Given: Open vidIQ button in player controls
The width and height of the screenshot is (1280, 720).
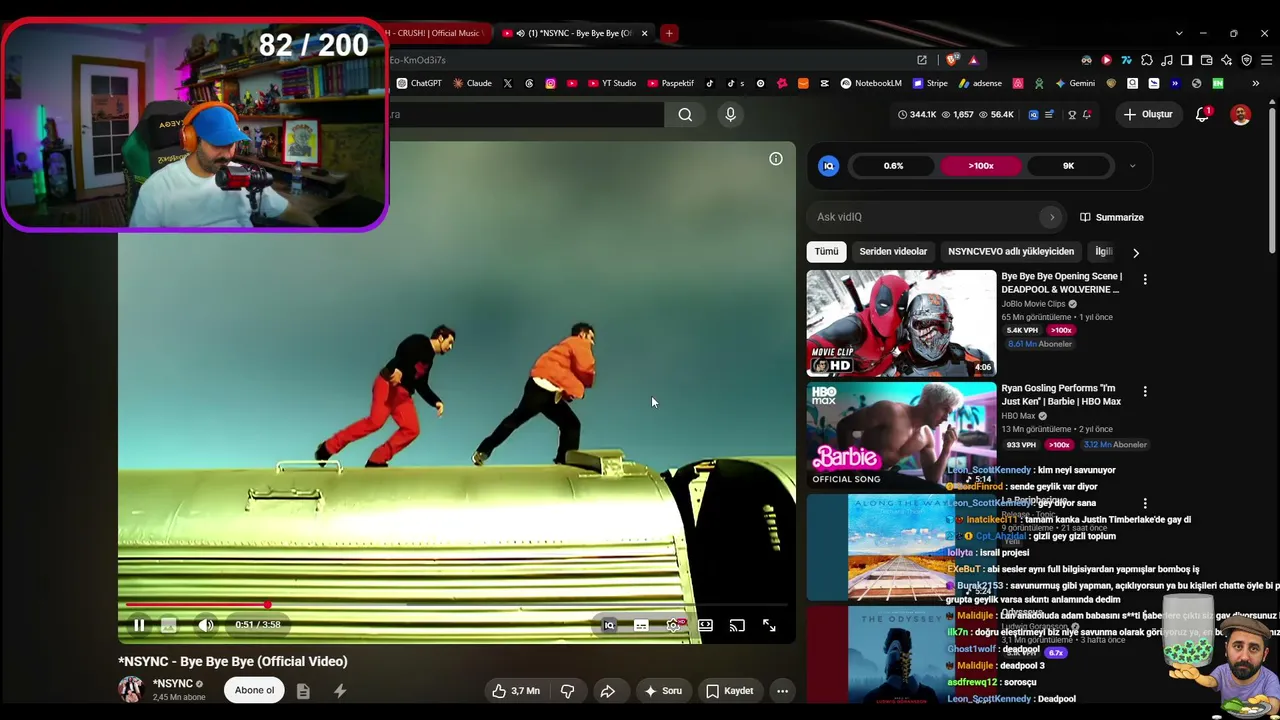Looking at the screenshot, I should pyautogui.click(x=609, y=625).
